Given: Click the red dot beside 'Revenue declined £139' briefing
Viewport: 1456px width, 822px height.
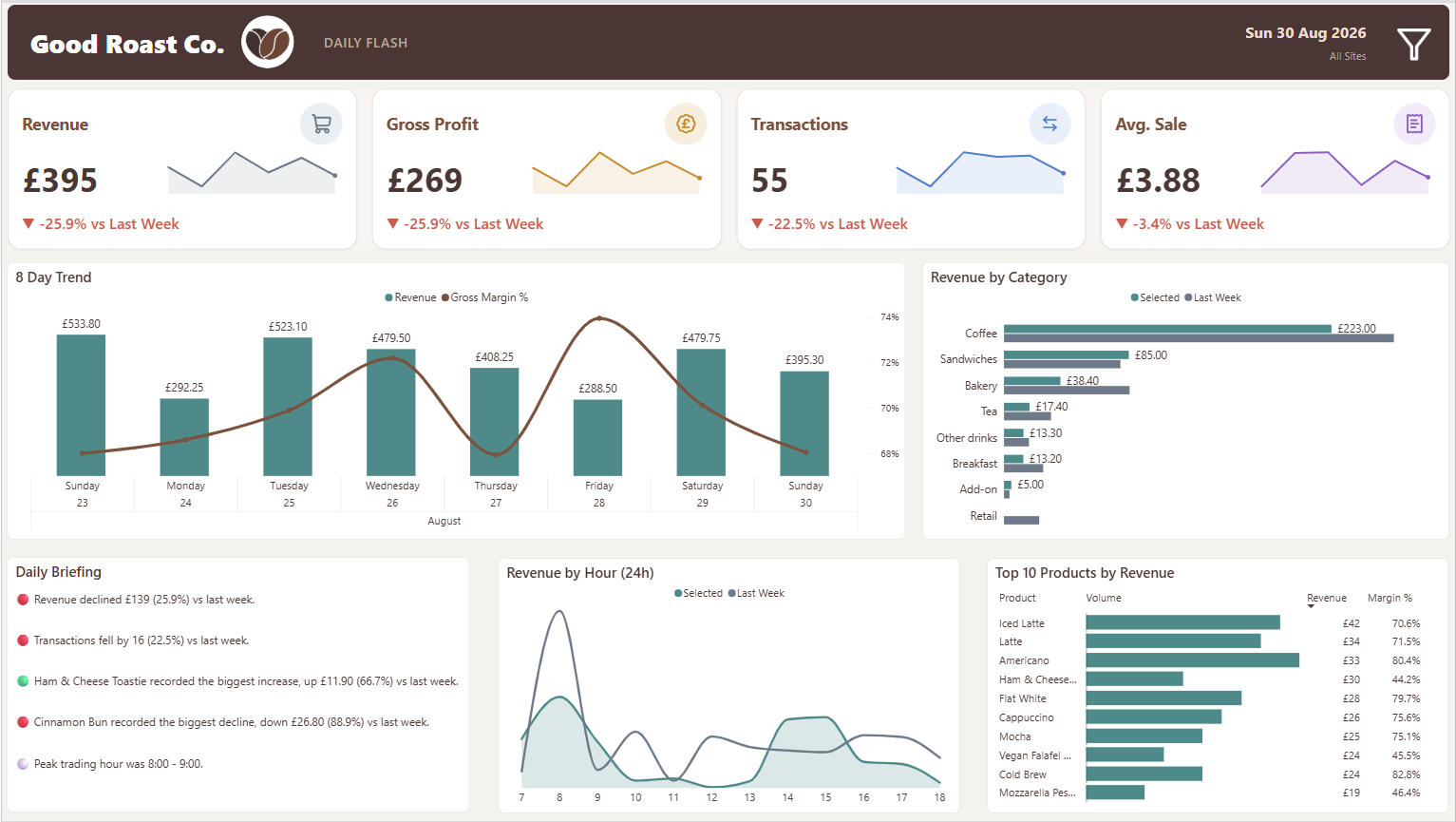Looking at the screenshot, I should [23, 600].
